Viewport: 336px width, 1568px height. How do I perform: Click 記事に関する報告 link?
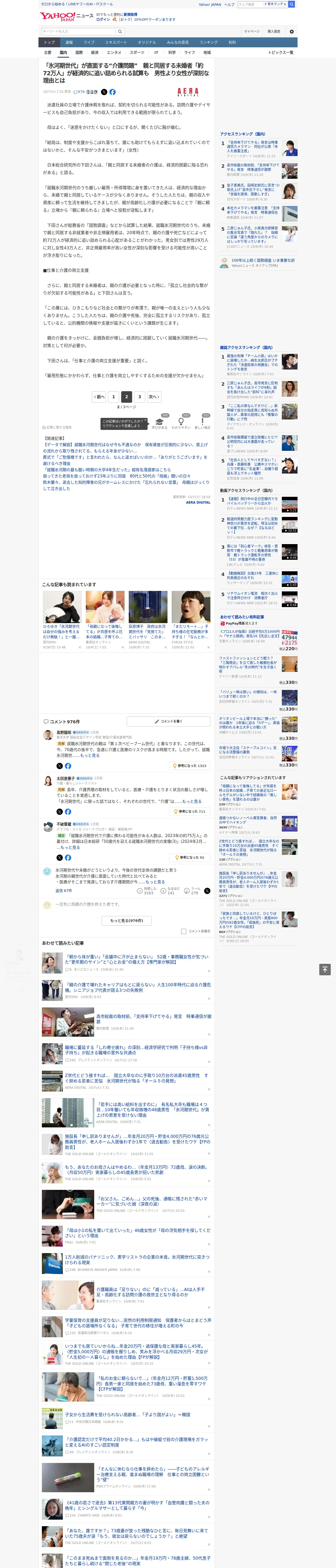57,427
